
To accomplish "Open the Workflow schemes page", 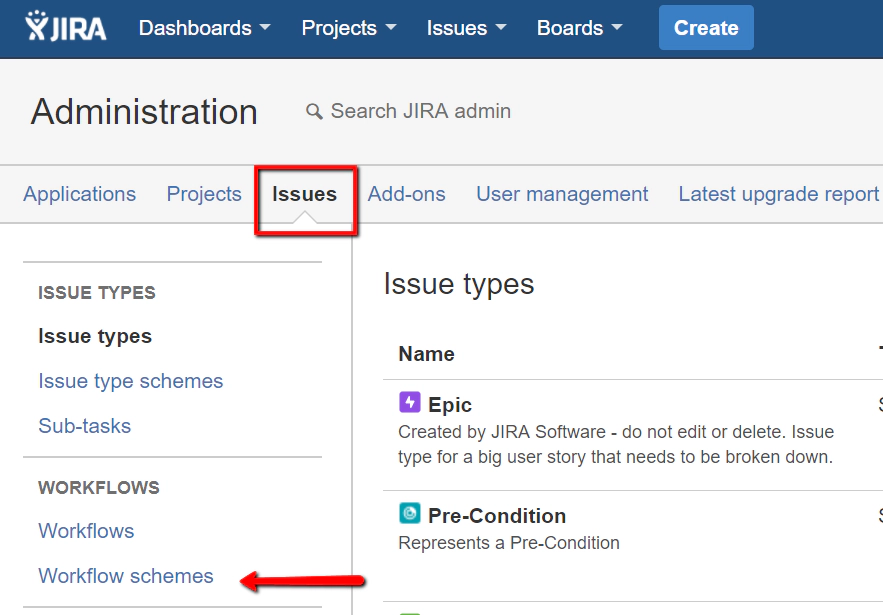I will 125,576.
